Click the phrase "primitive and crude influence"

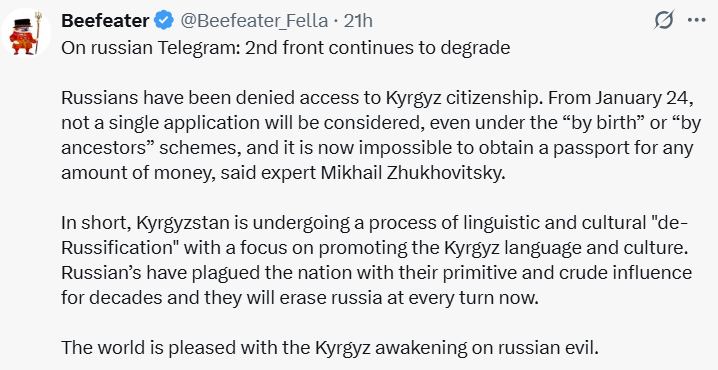point(555,272)
